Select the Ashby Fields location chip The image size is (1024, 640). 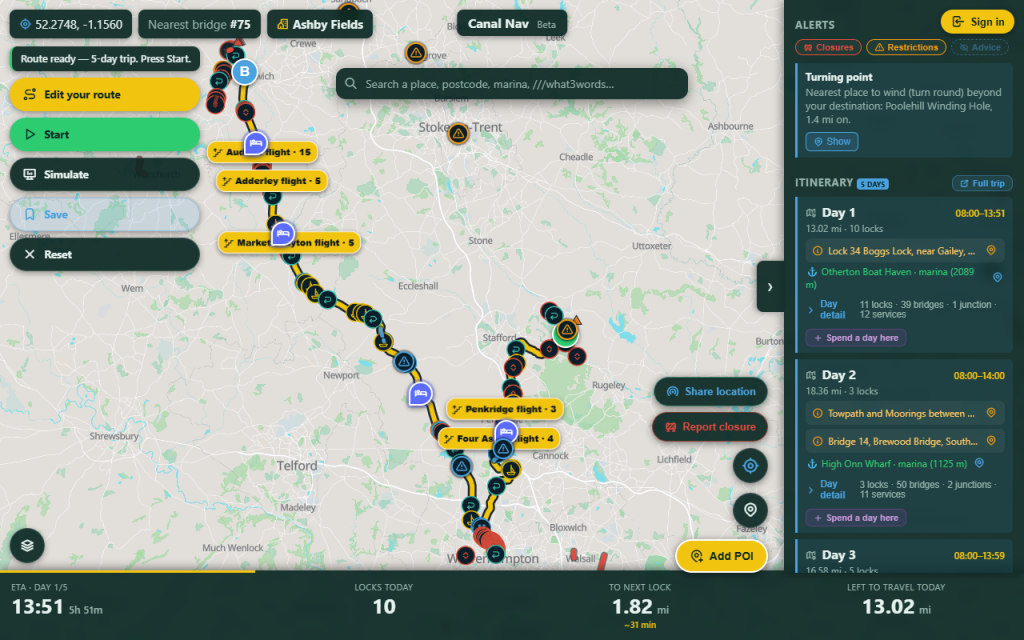320,24
